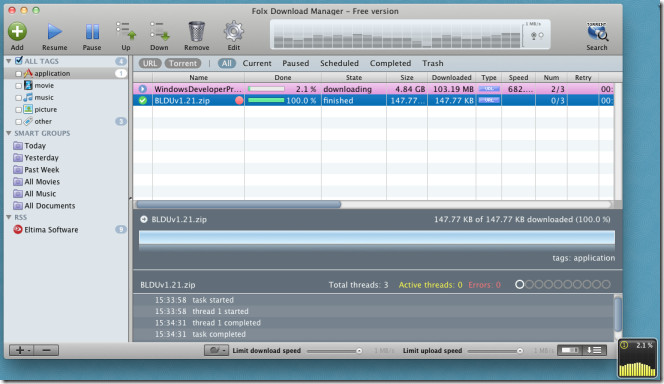Select the WindowsDeveloperPr... download row

[374, 89]
